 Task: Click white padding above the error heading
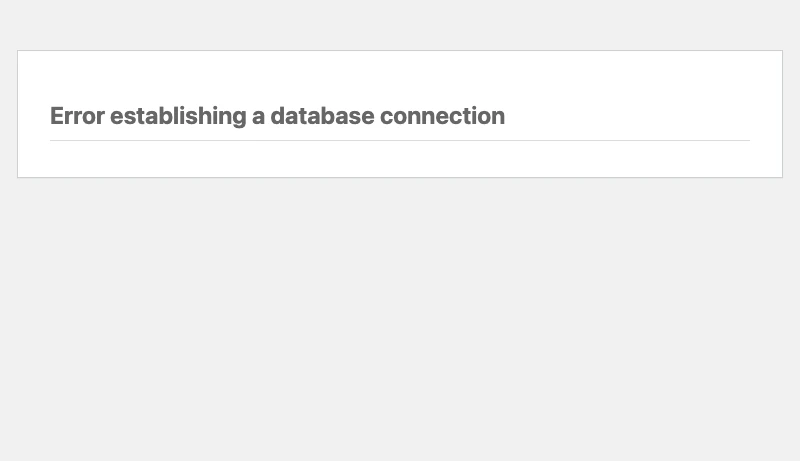pos(400,75)
